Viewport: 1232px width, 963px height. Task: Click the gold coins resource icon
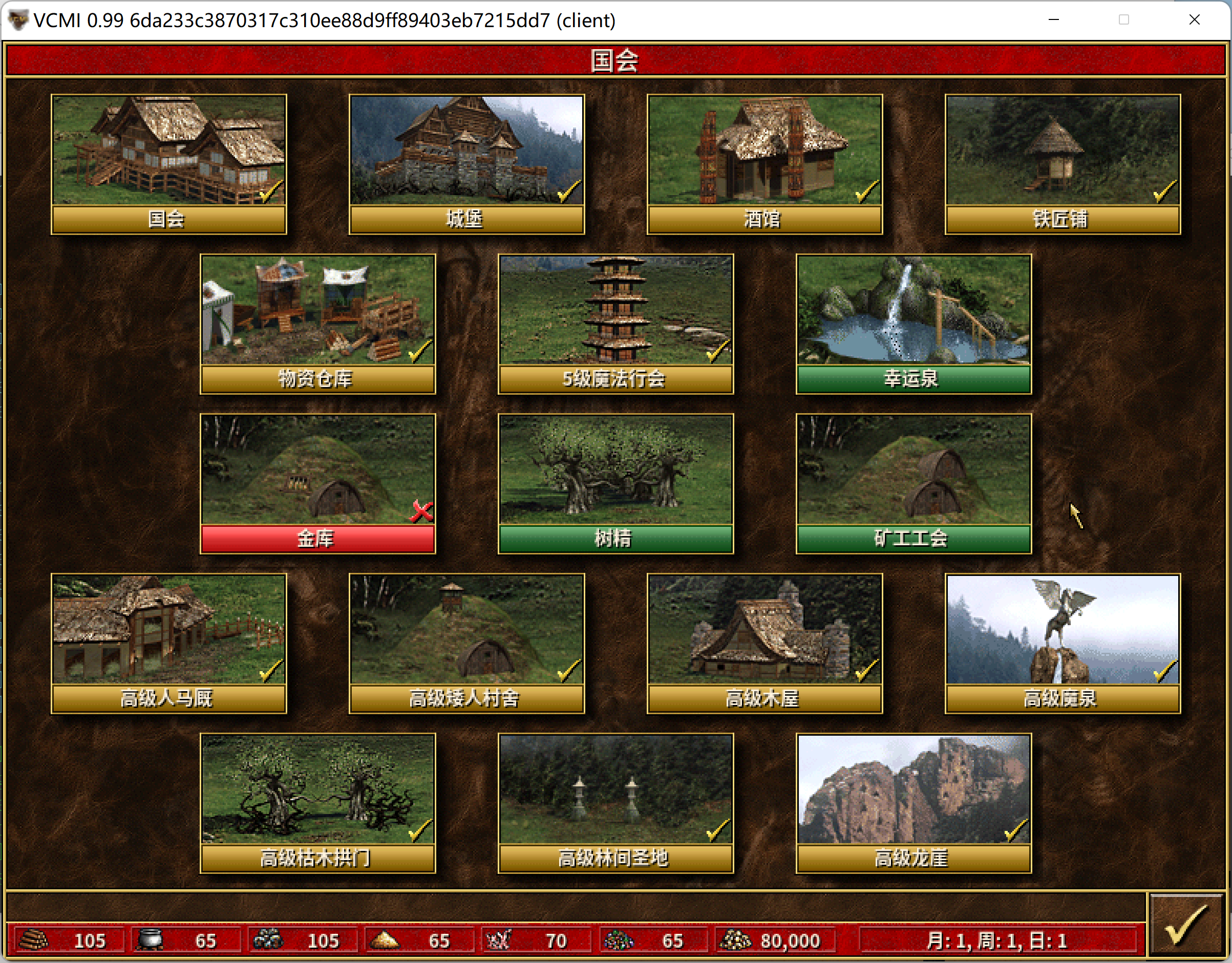(735, 940)
